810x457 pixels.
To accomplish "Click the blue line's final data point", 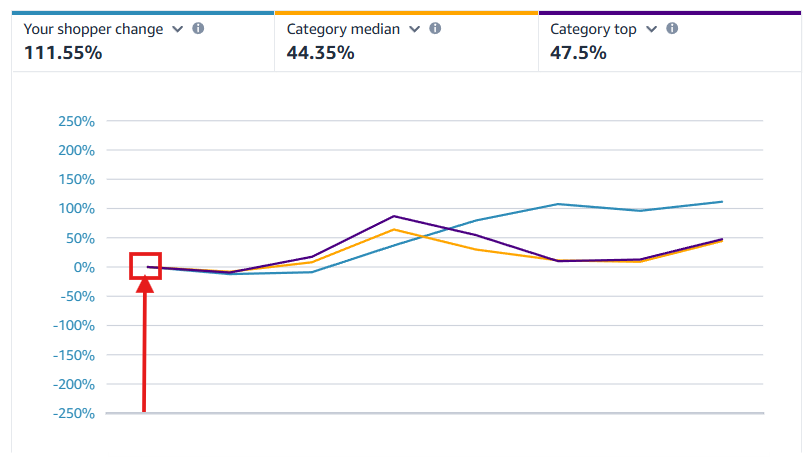I will pos(722,201).
